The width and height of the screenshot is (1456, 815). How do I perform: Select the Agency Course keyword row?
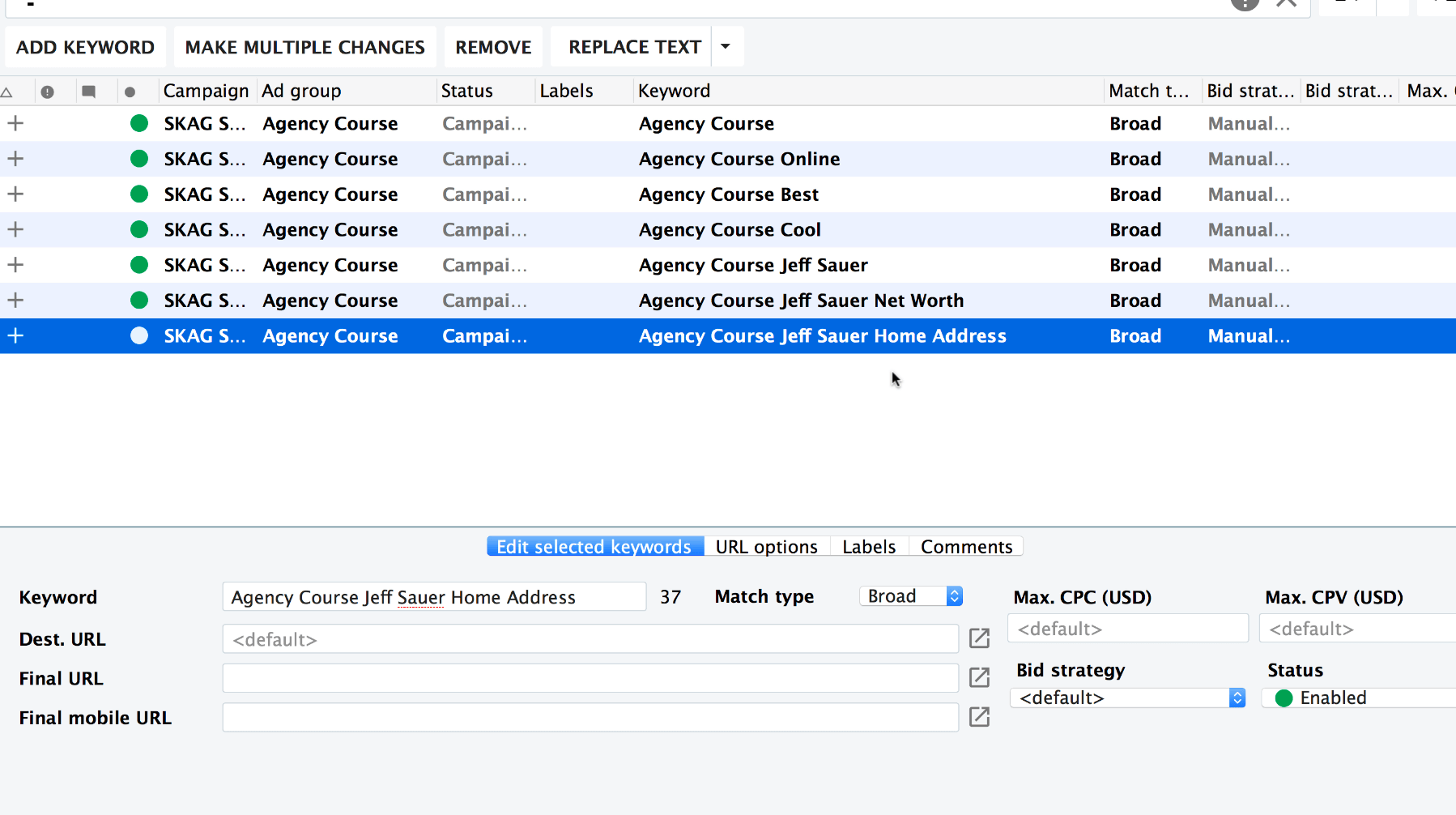706,123
